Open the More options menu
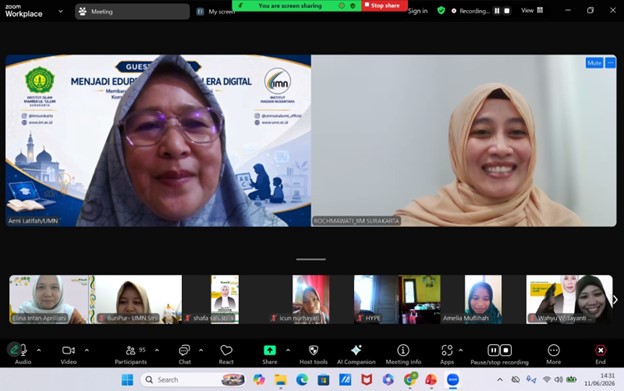 coord(554,353)
